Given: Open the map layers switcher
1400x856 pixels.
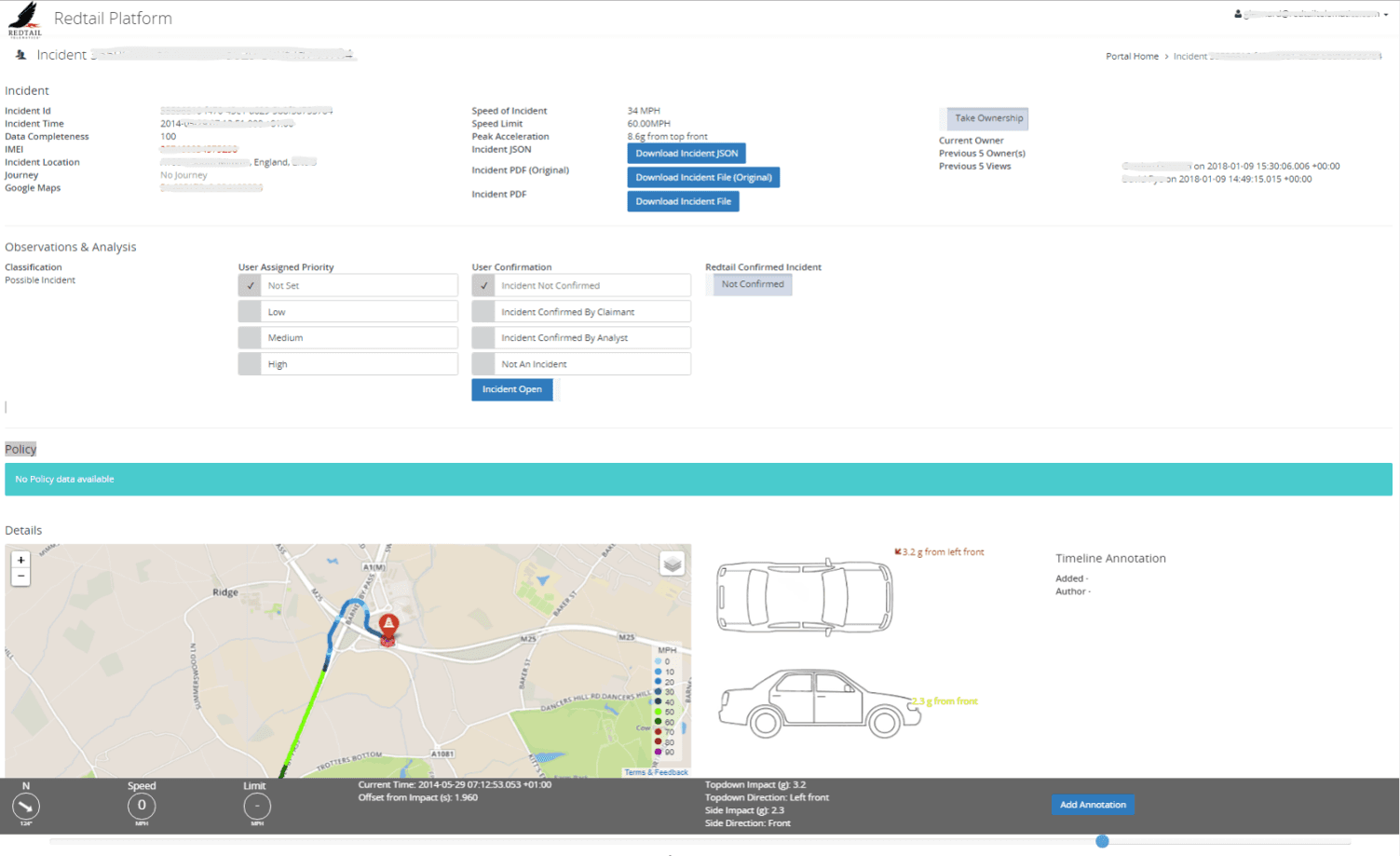Looking at the screenshot, I should tap(672, 564).
